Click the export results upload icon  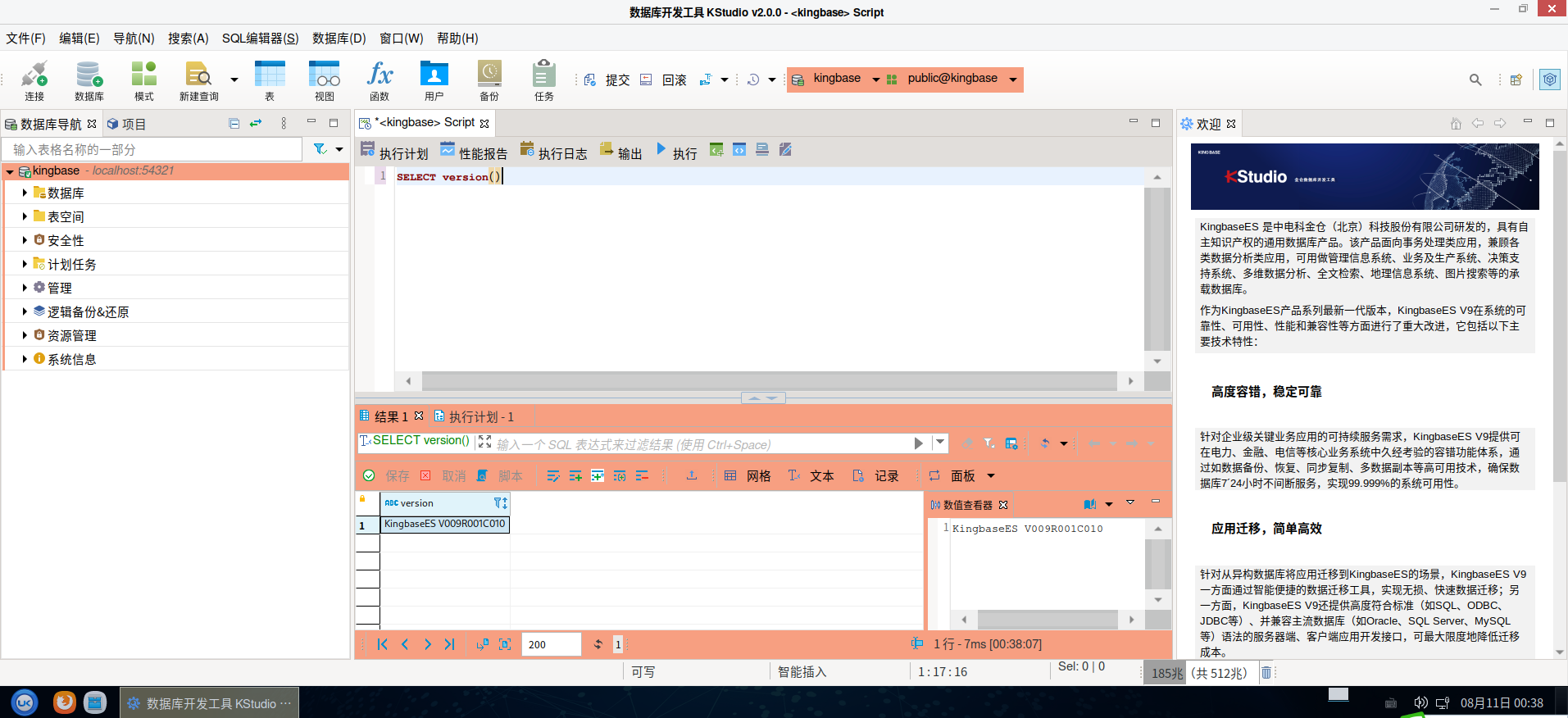coord(692,475)
